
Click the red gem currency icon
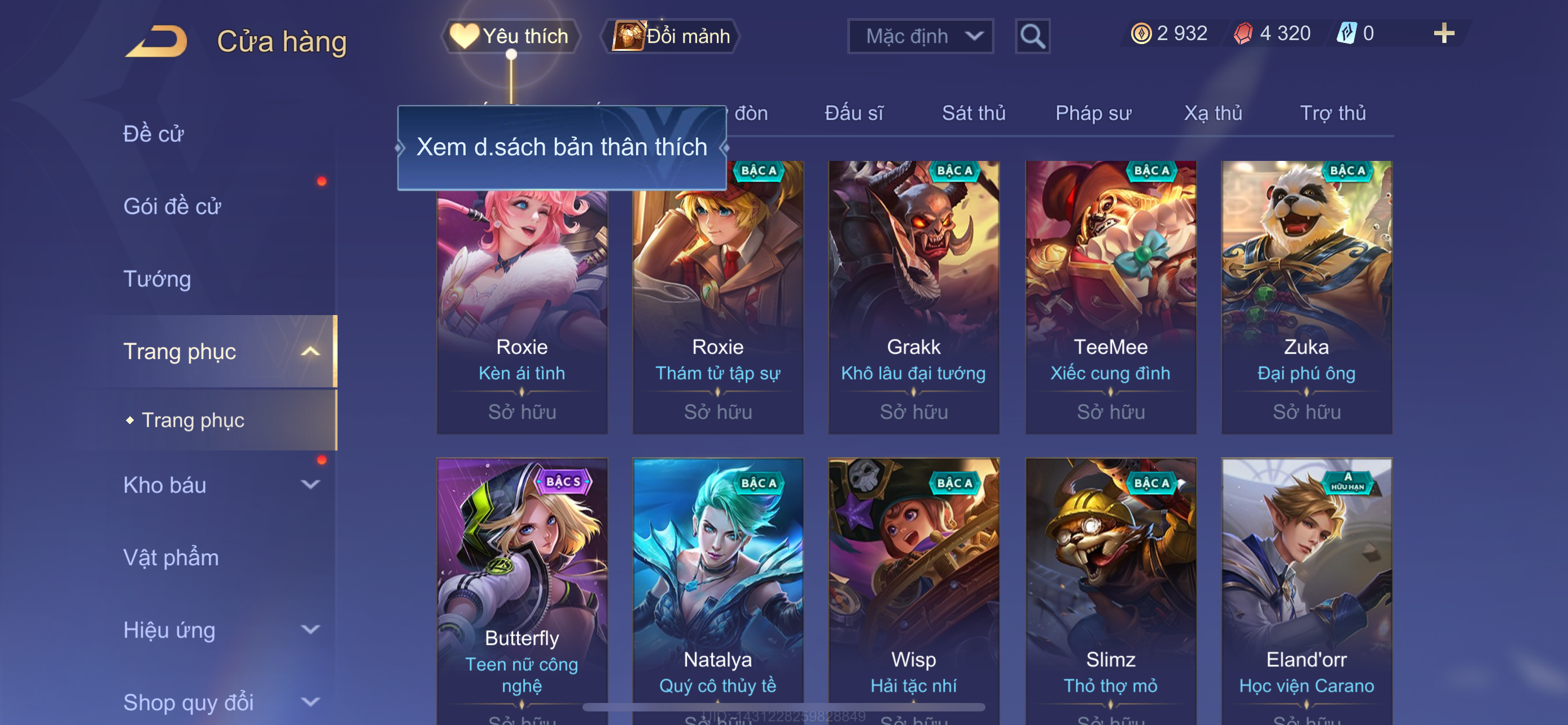[1243, 33]
